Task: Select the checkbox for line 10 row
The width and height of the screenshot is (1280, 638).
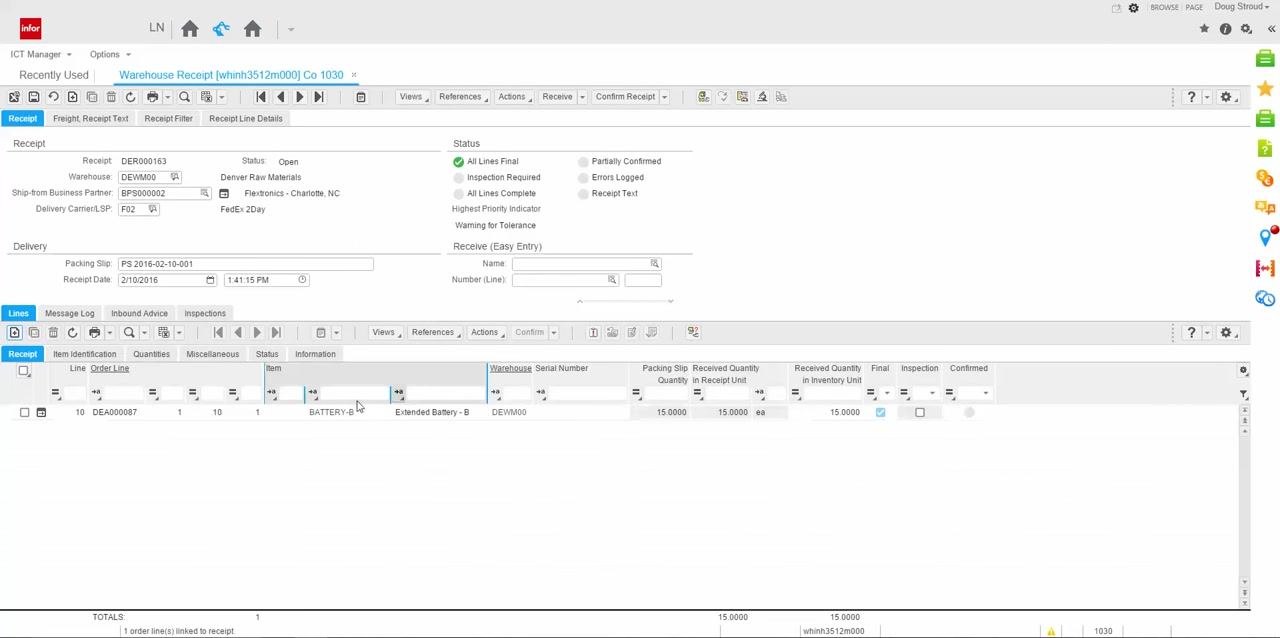Action: (24, 412)
